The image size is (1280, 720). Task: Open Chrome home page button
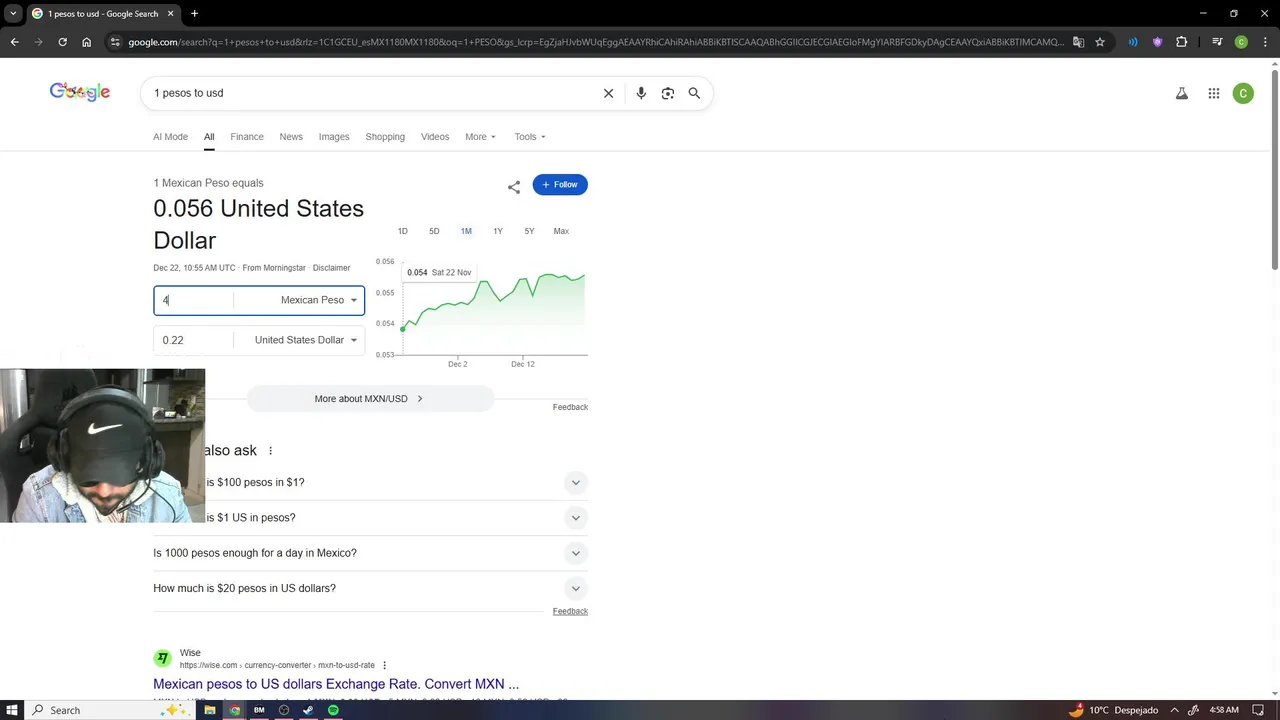[87, 42]
